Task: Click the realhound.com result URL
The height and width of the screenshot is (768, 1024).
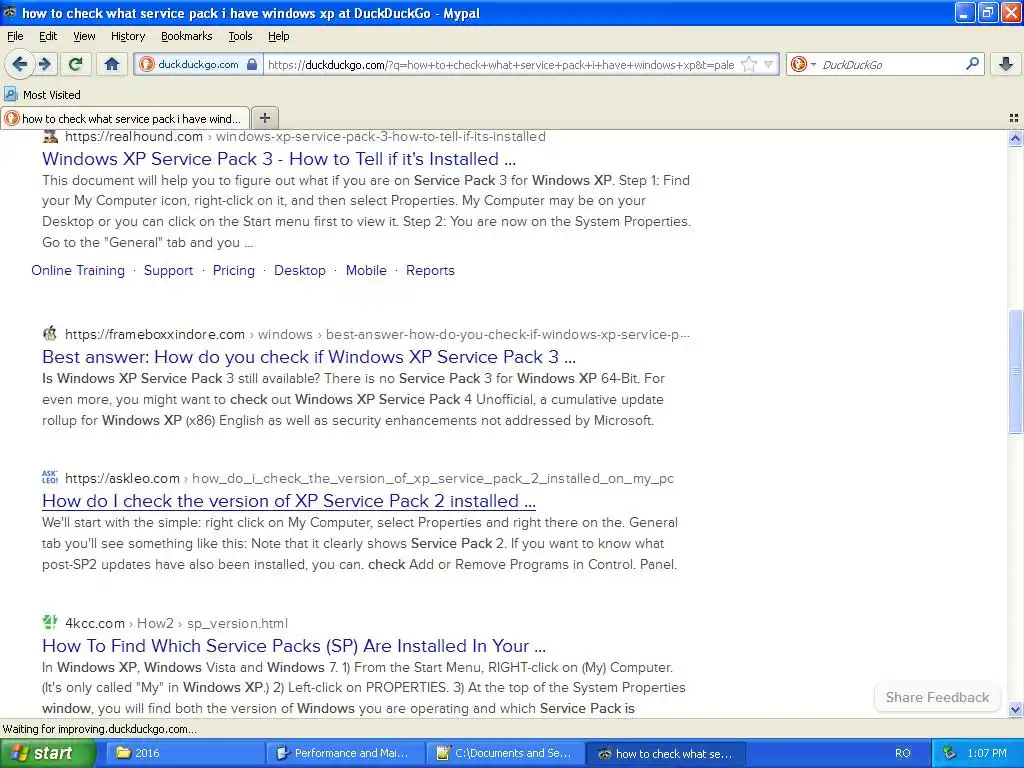Action: coord(305,136)
